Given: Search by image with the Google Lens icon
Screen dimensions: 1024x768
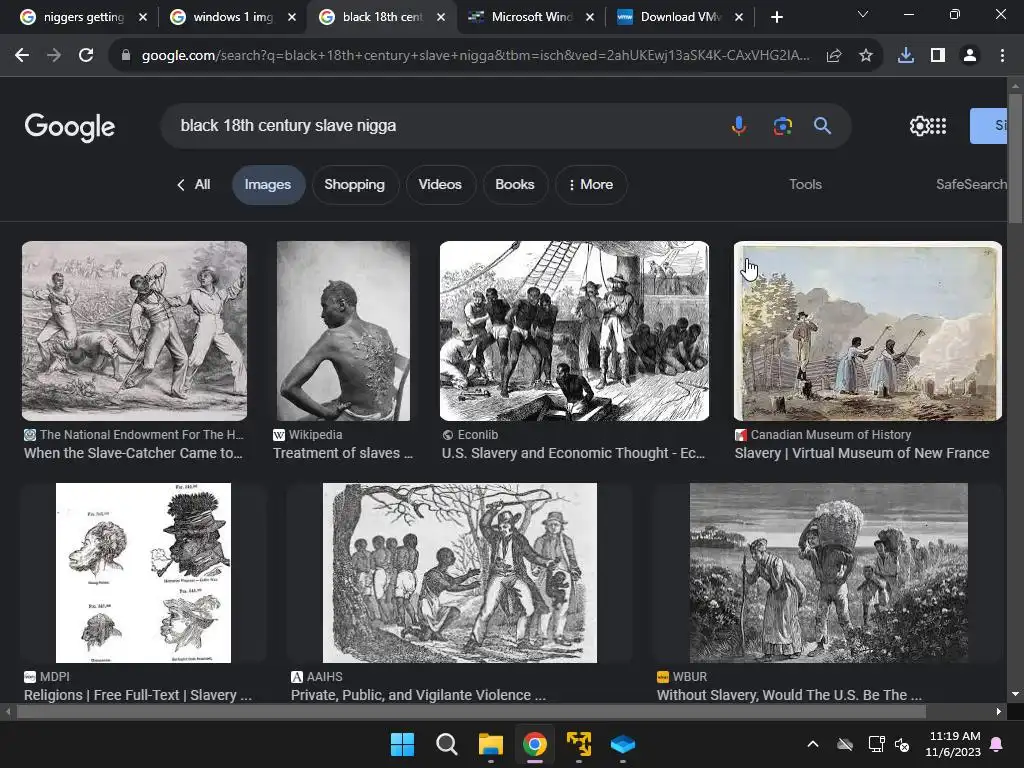Looking at the screenshot, I should (x=782, y=125).
